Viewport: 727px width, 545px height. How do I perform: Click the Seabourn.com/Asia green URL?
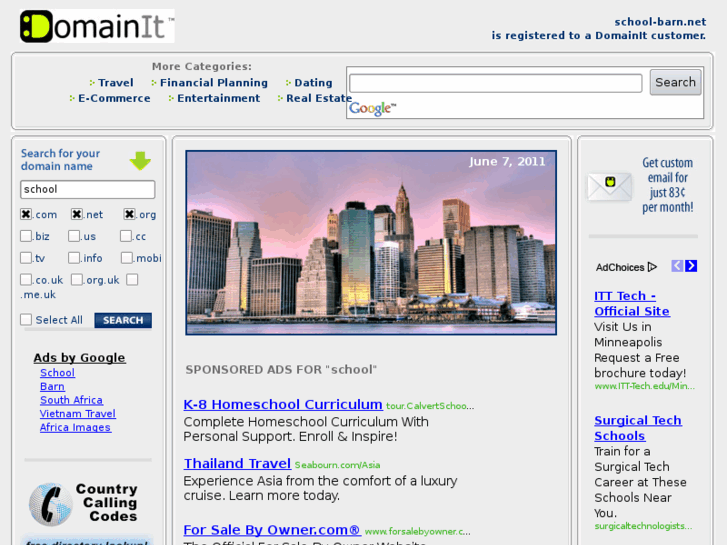(338, 465)
